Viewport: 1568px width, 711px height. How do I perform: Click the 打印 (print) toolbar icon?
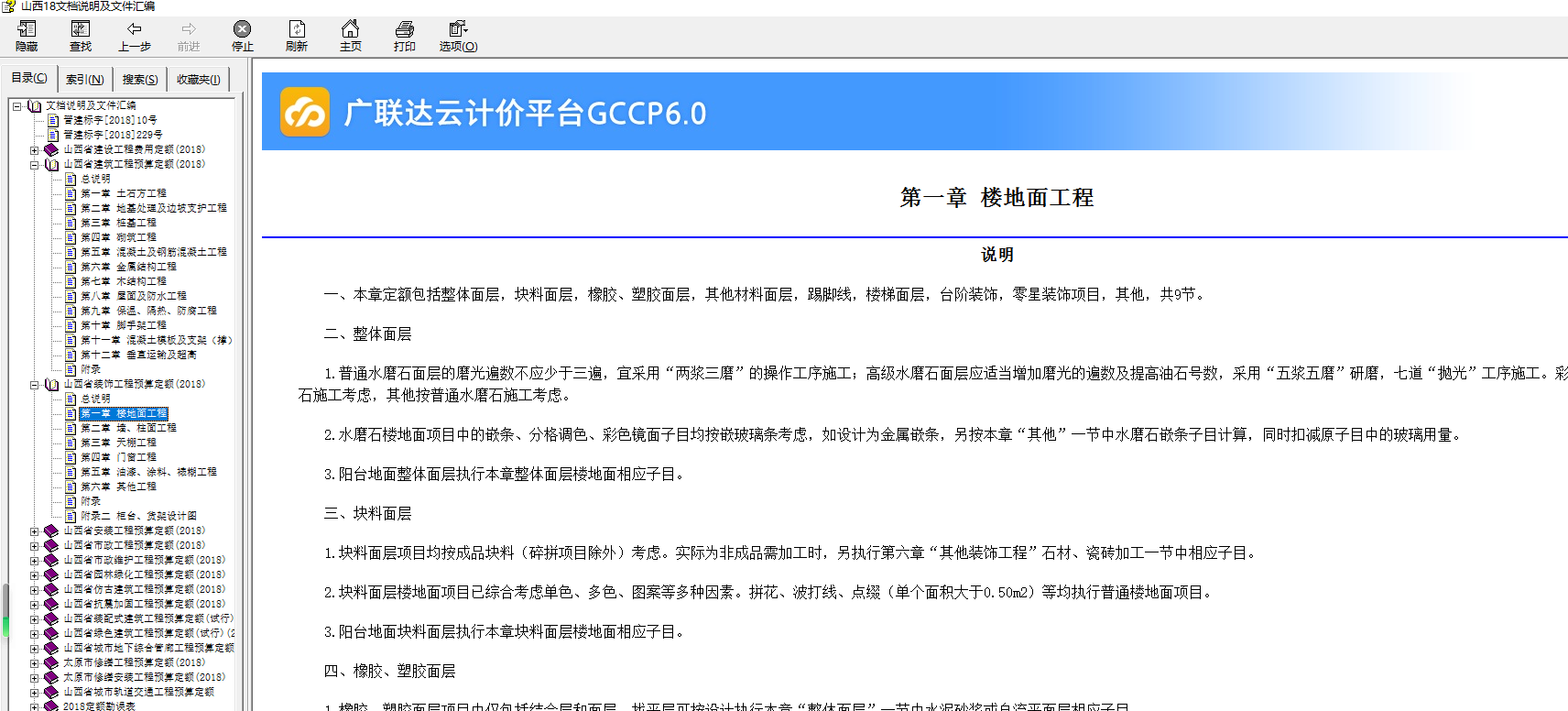tap(404, 29)
